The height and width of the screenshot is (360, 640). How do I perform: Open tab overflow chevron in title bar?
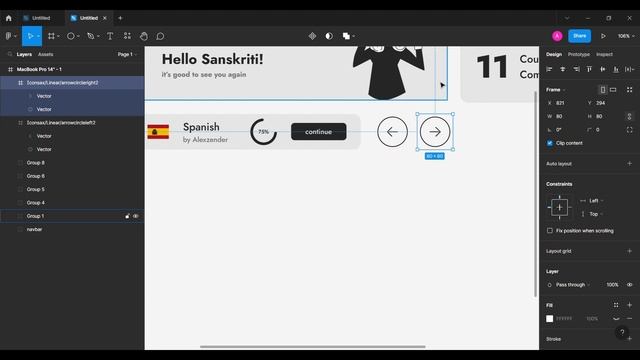567,18
